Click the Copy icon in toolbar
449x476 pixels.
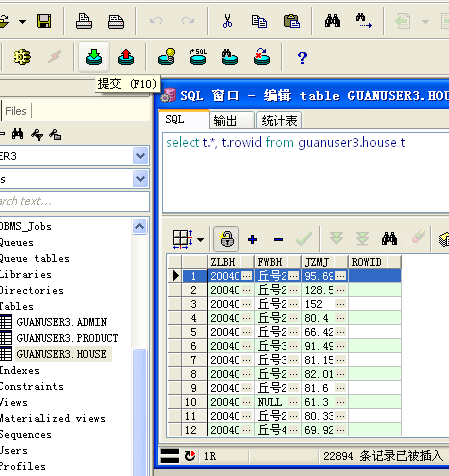(x=259, y=21)
